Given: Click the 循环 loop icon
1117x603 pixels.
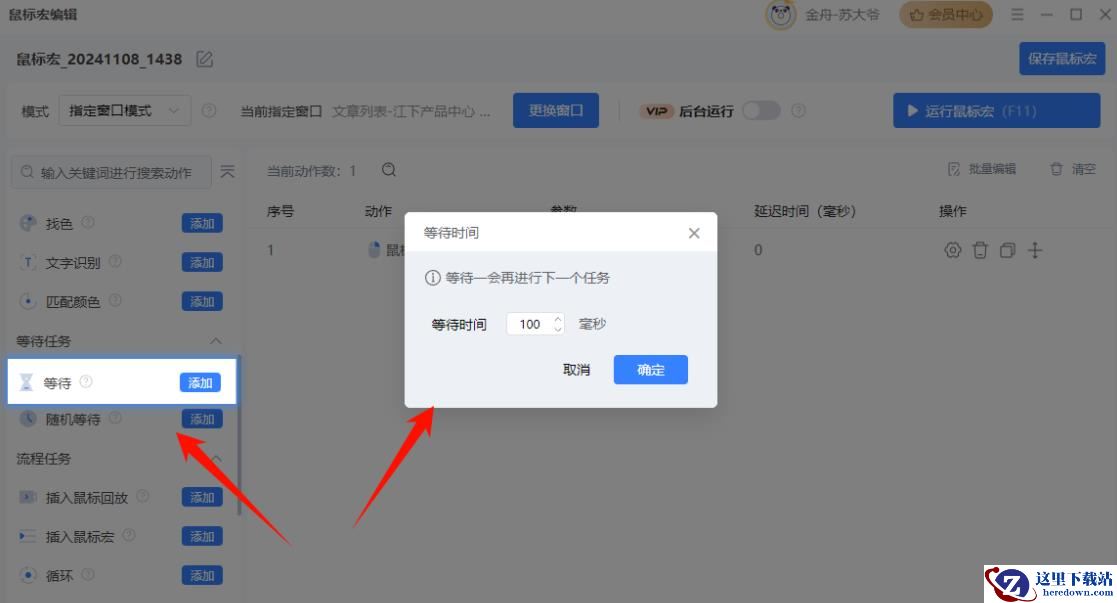Looking at the screenshot, I should (28, 575).
